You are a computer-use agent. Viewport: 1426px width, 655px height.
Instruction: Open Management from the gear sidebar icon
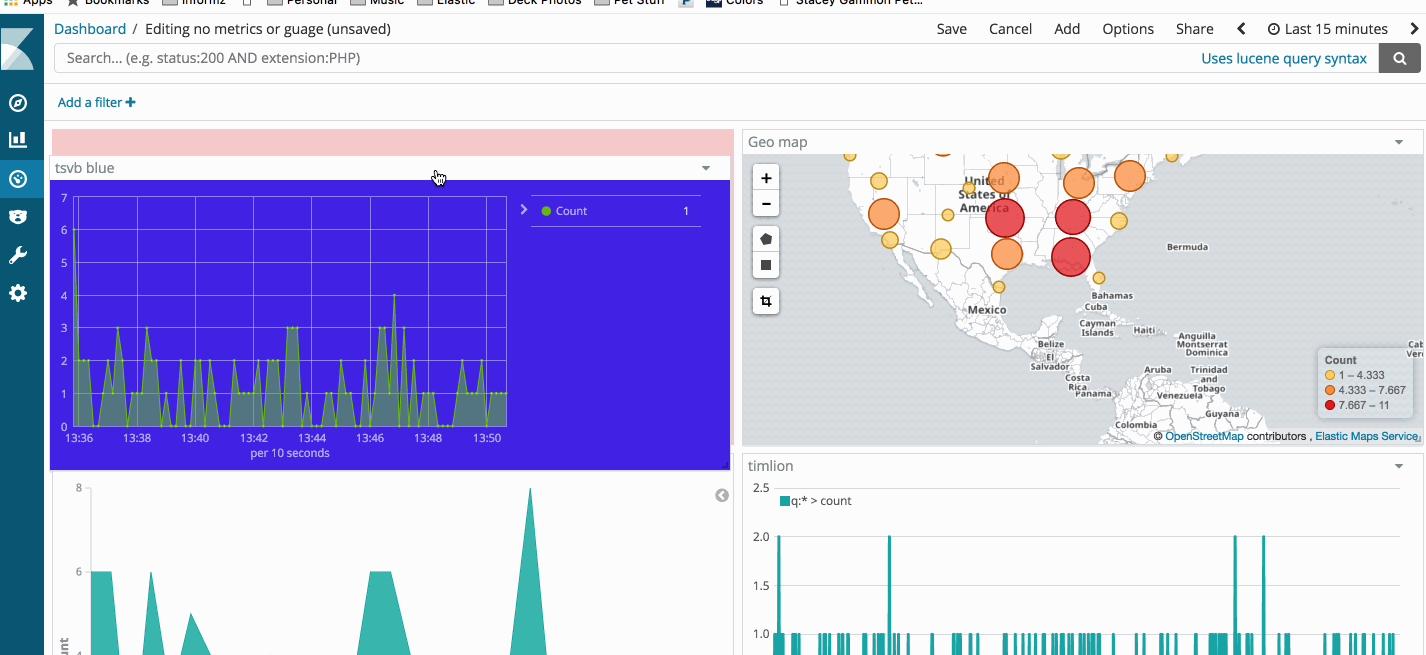click(17, 293)
